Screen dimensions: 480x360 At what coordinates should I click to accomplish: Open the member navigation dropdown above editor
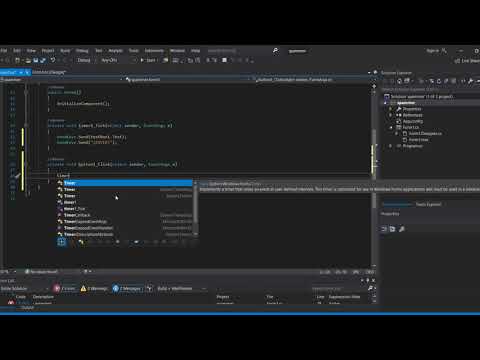click(312, 79)
